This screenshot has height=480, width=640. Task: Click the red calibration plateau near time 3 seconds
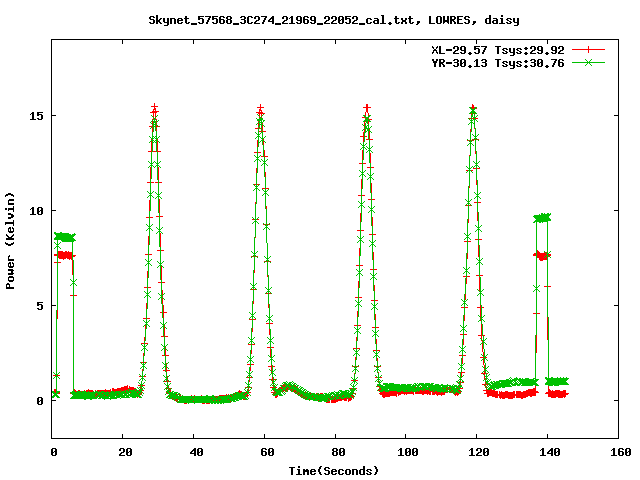tap(65, 256)
